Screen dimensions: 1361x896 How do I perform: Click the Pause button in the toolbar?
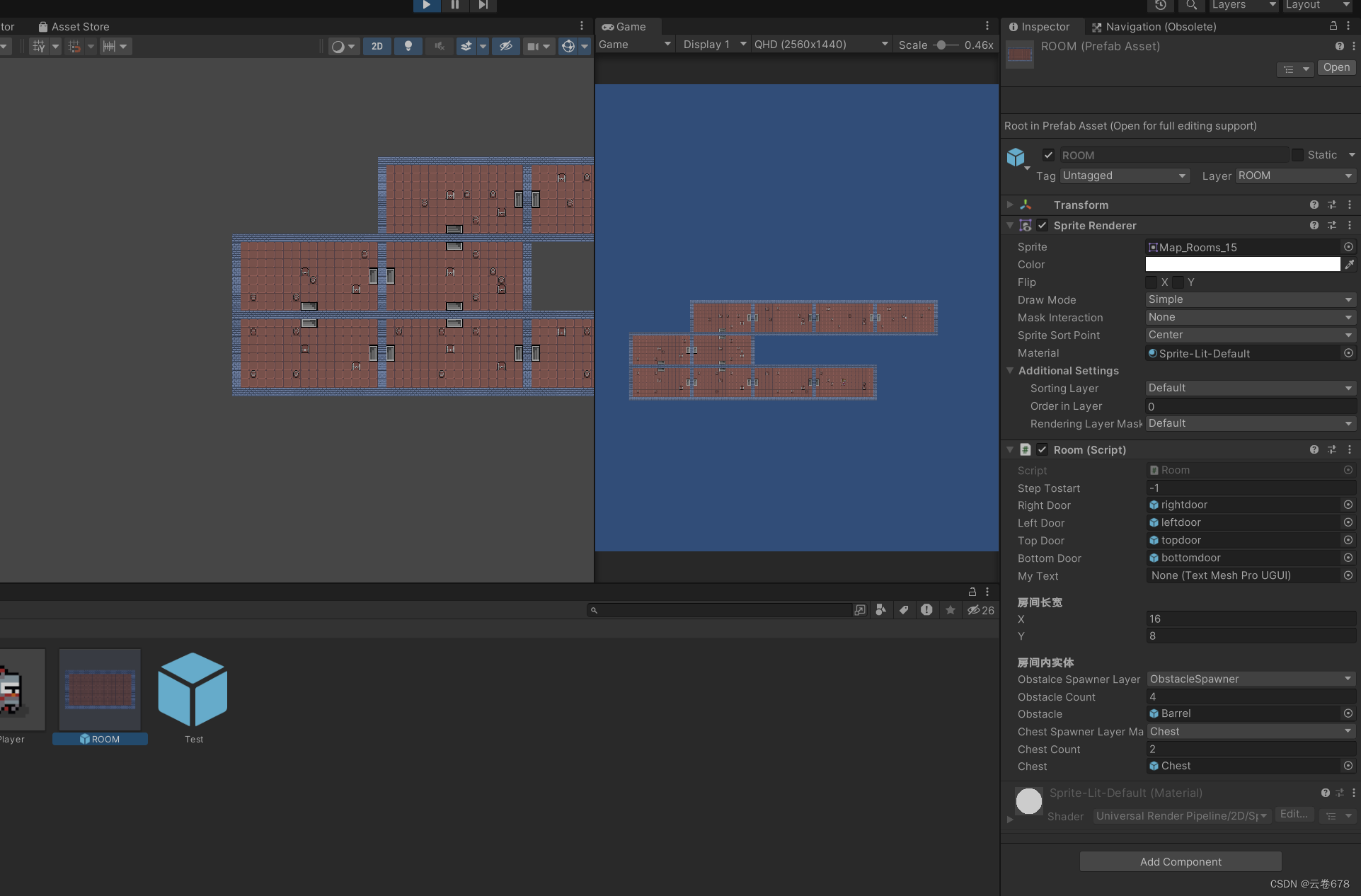(454, 6)
